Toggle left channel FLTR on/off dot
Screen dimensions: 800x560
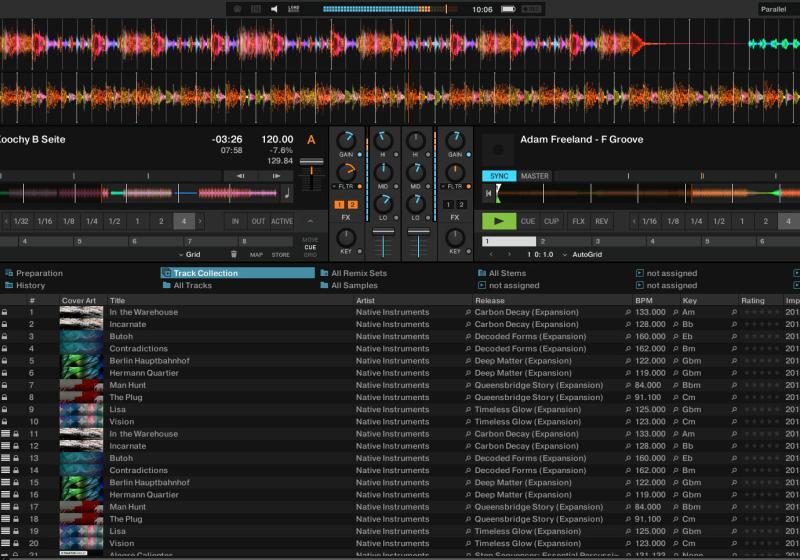click(360, 187)
